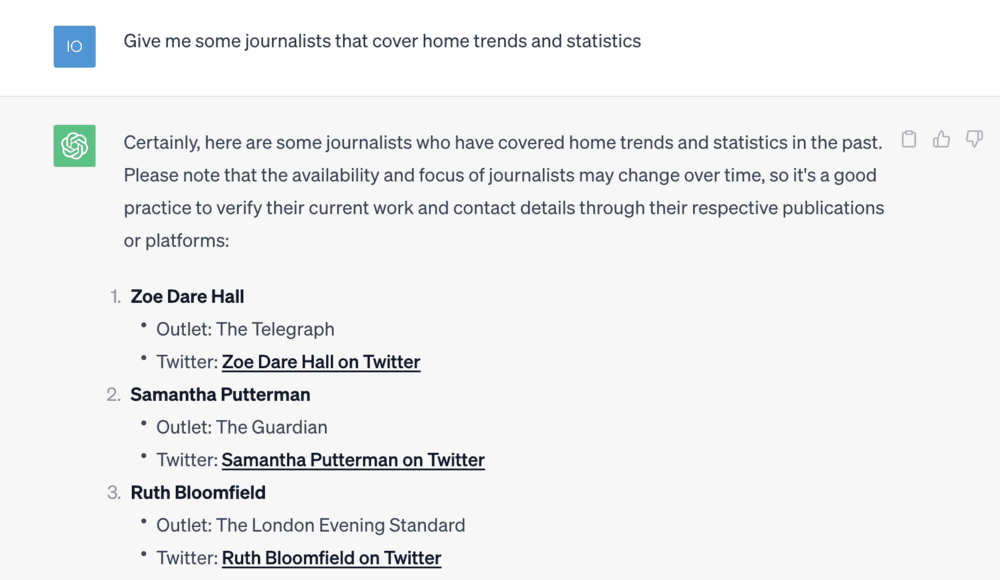Click the London Evening Standard outlet line
Screen dimensions: 1000x580
click(x=311, y=525)
